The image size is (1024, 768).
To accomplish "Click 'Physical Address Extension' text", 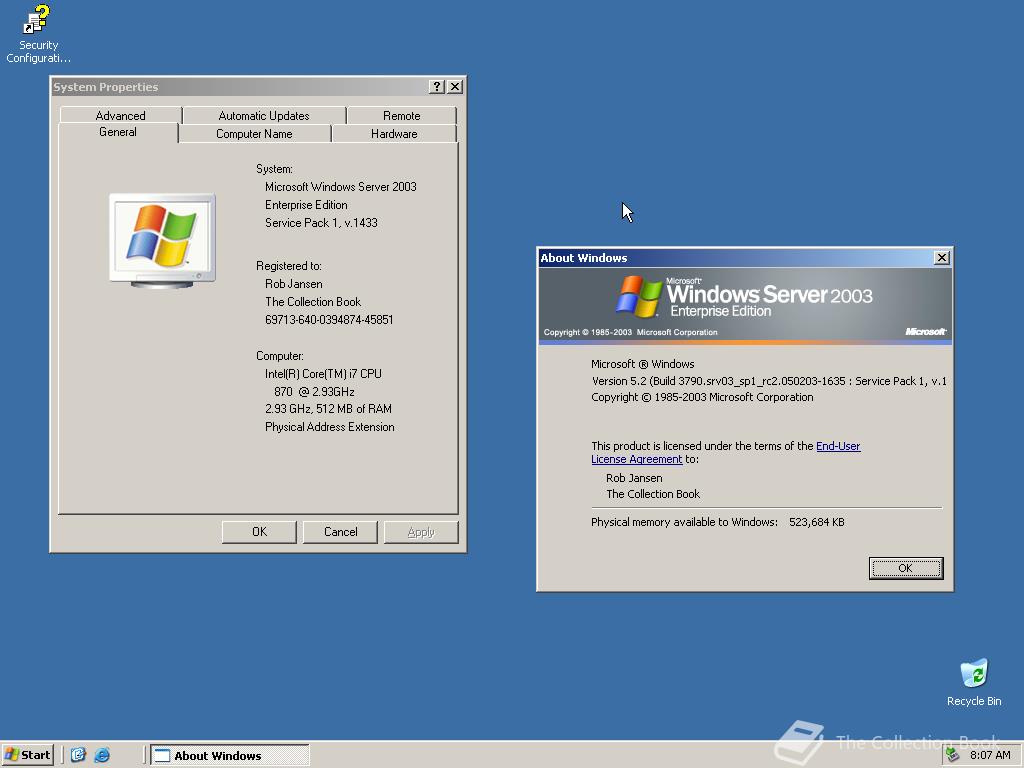I will point(329,427).
